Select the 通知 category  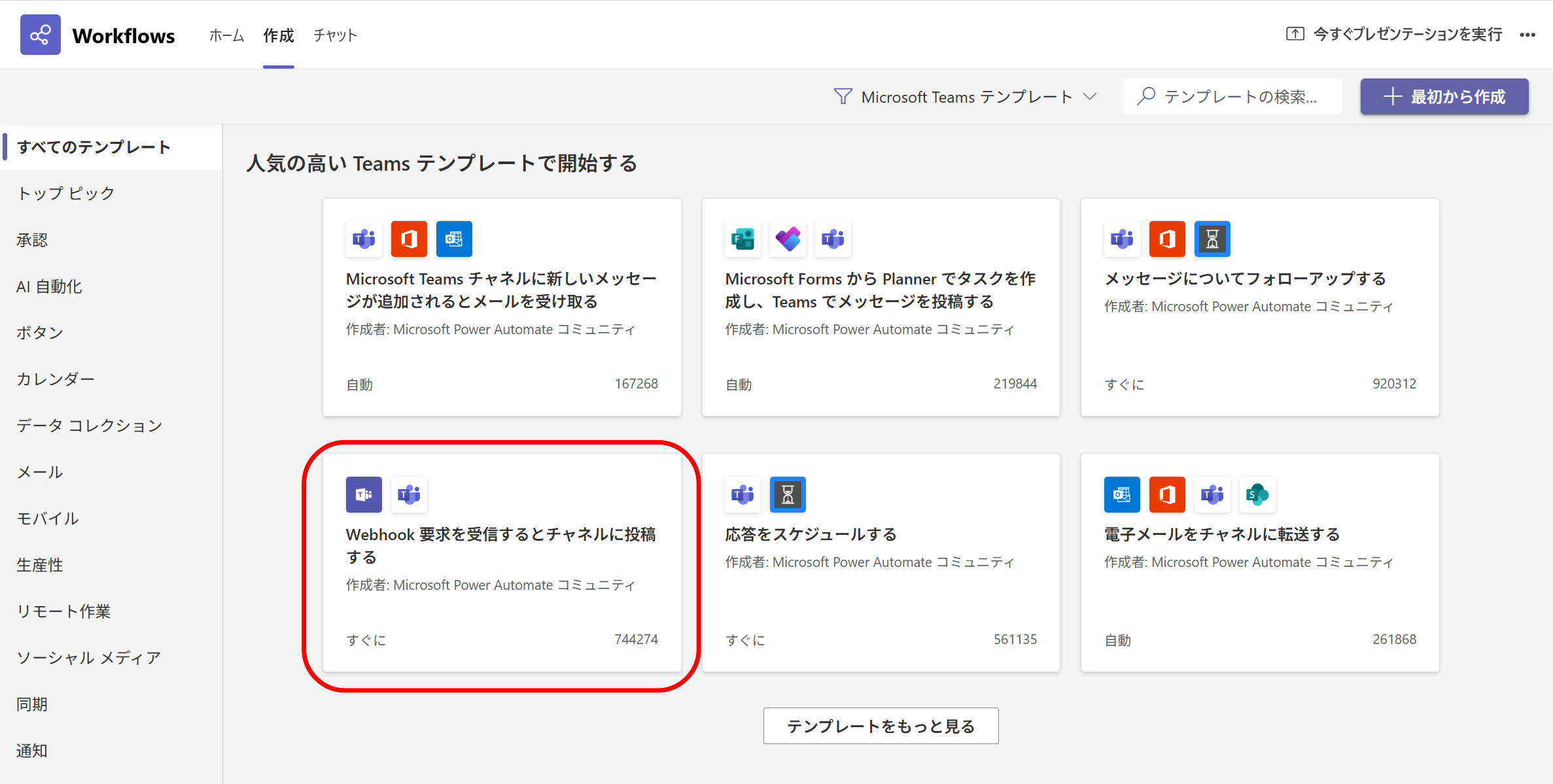(x=111, y=751)
